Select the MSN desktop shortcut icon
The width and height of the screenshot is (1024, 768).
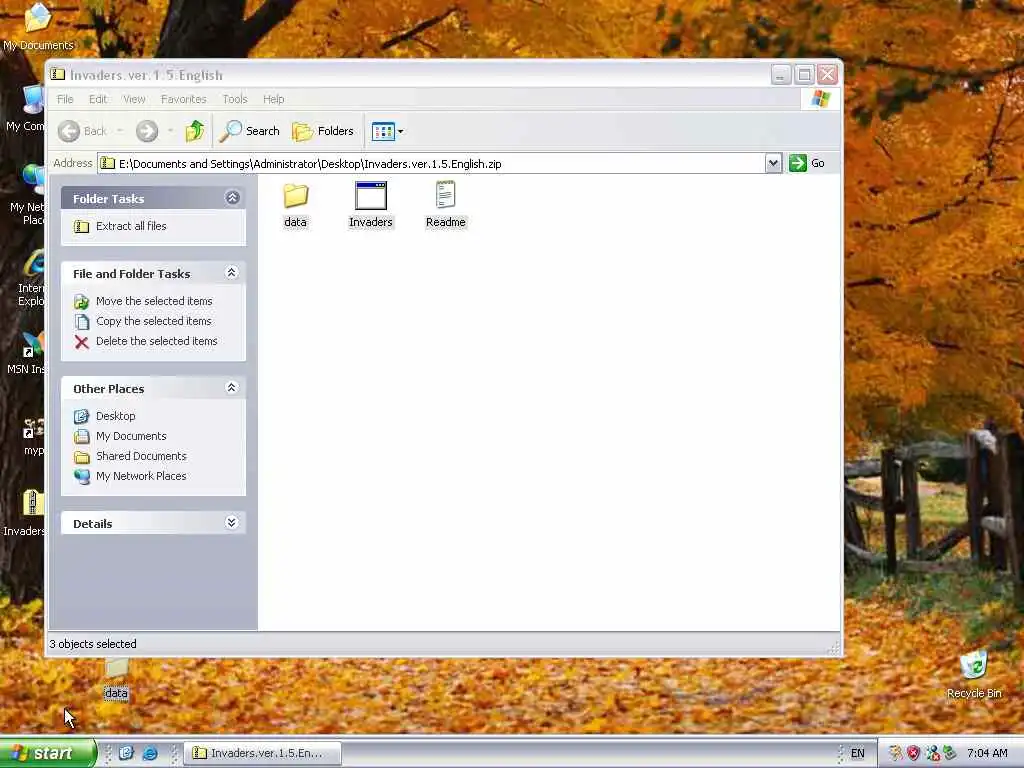click(26, 353)
